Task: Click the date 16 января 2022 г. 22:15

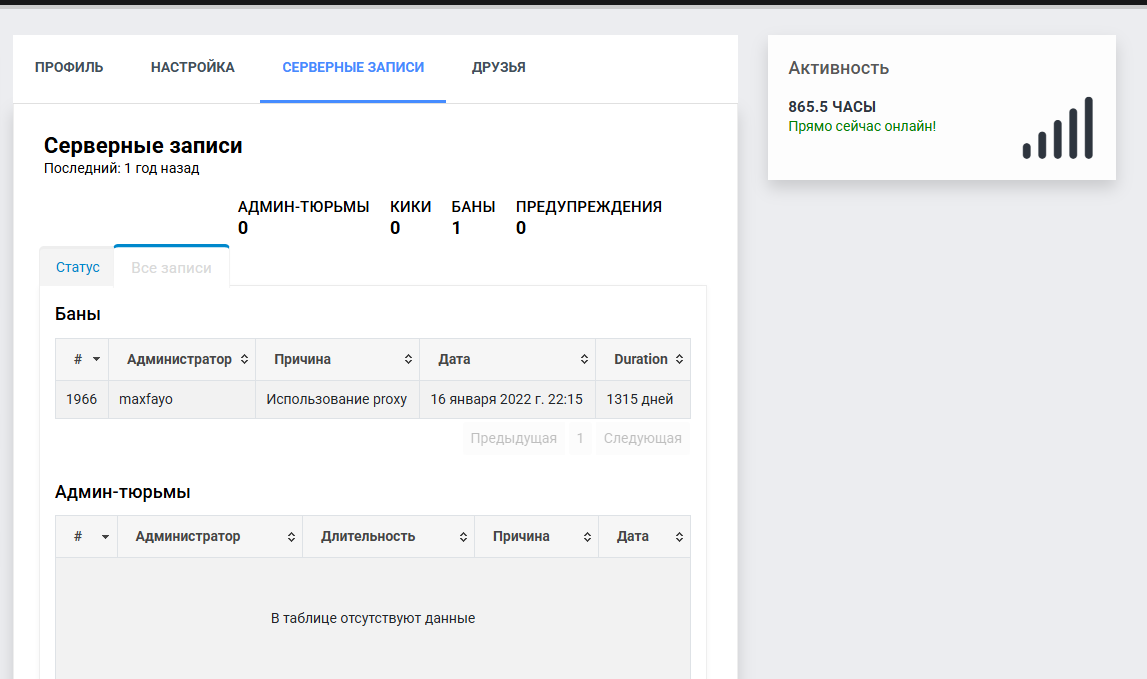Action: [x=506, y=399]
